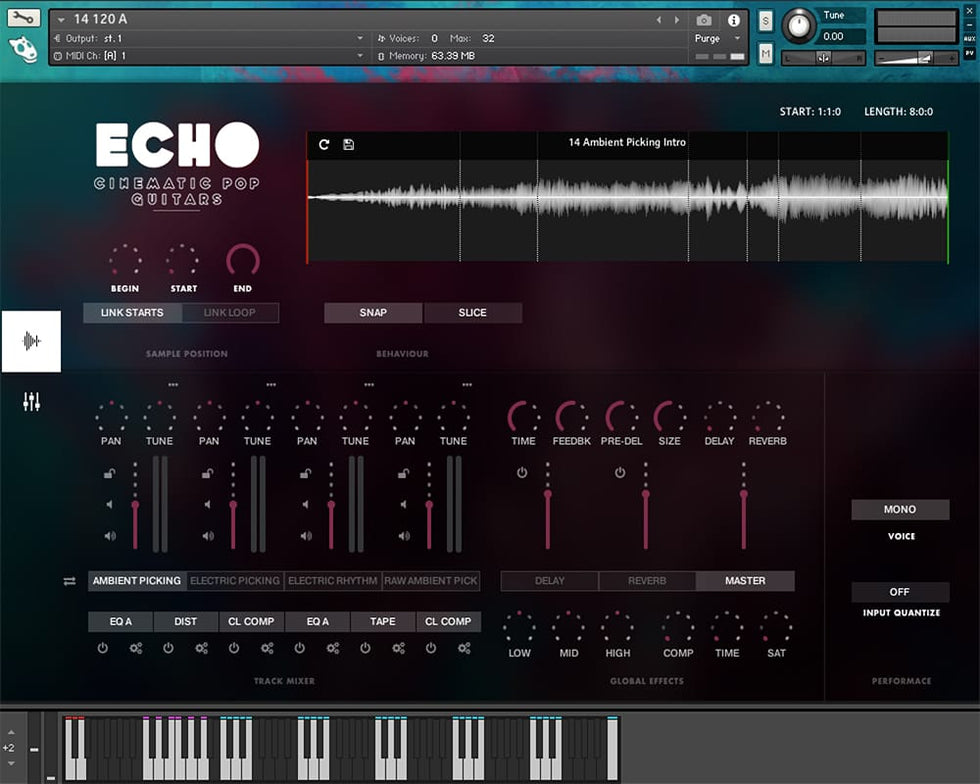Toggle the LINK STARTS button
This screenshot has width=980, height=784.
(x=132, y=313)
